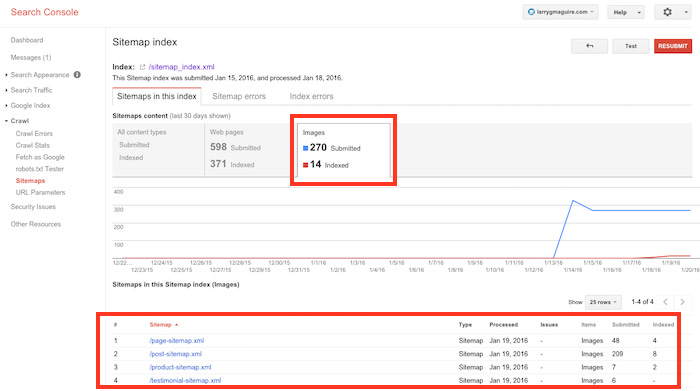Click the Sitemap column sort arrow

click(177, 325)
